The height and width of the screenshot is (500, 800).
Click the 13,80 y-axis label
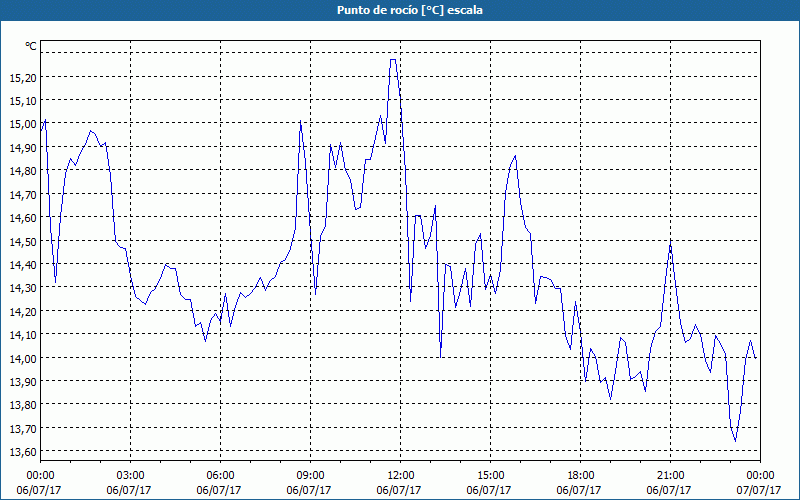[x=23, y=405]
